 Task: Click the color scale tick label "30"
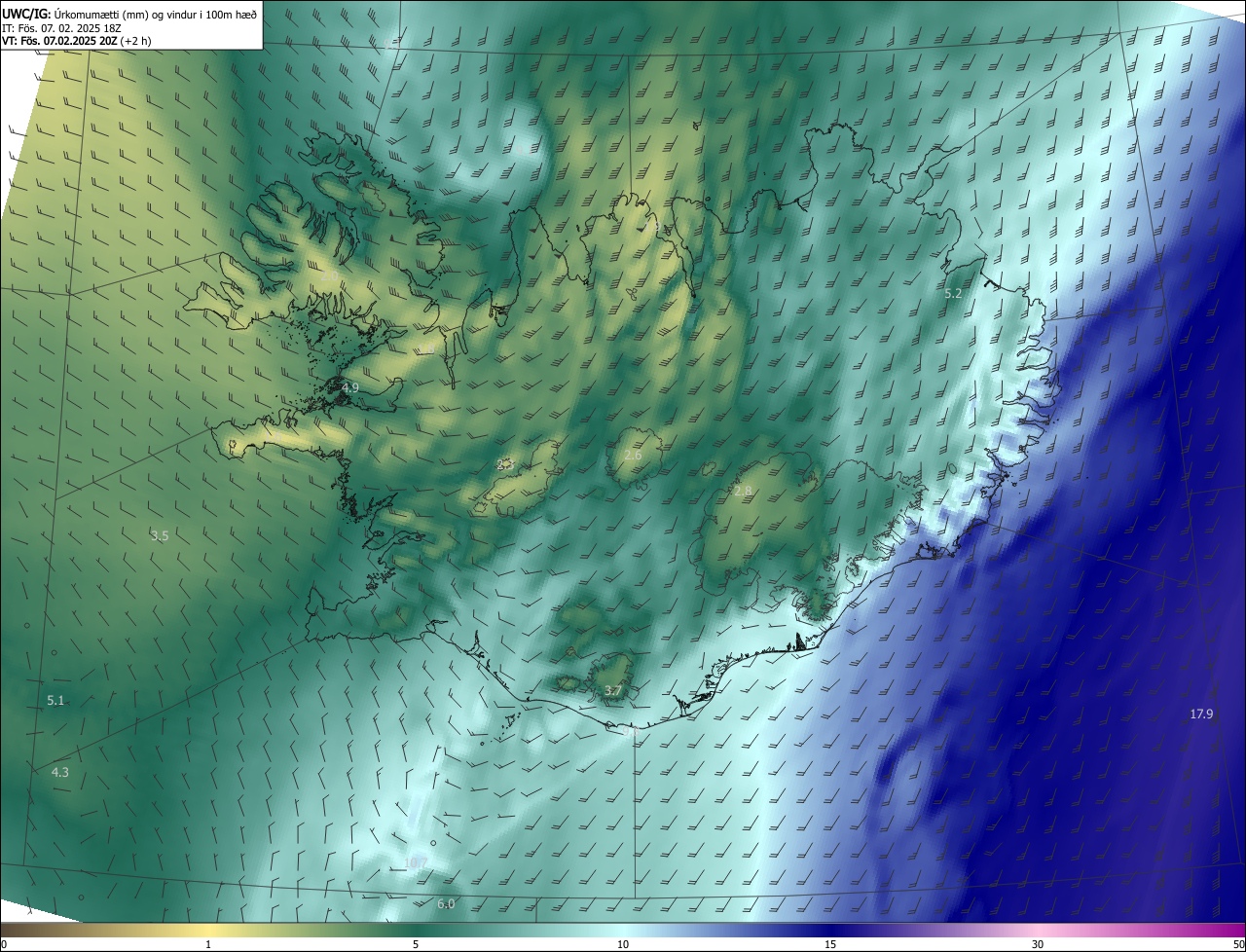point(1038,944)
